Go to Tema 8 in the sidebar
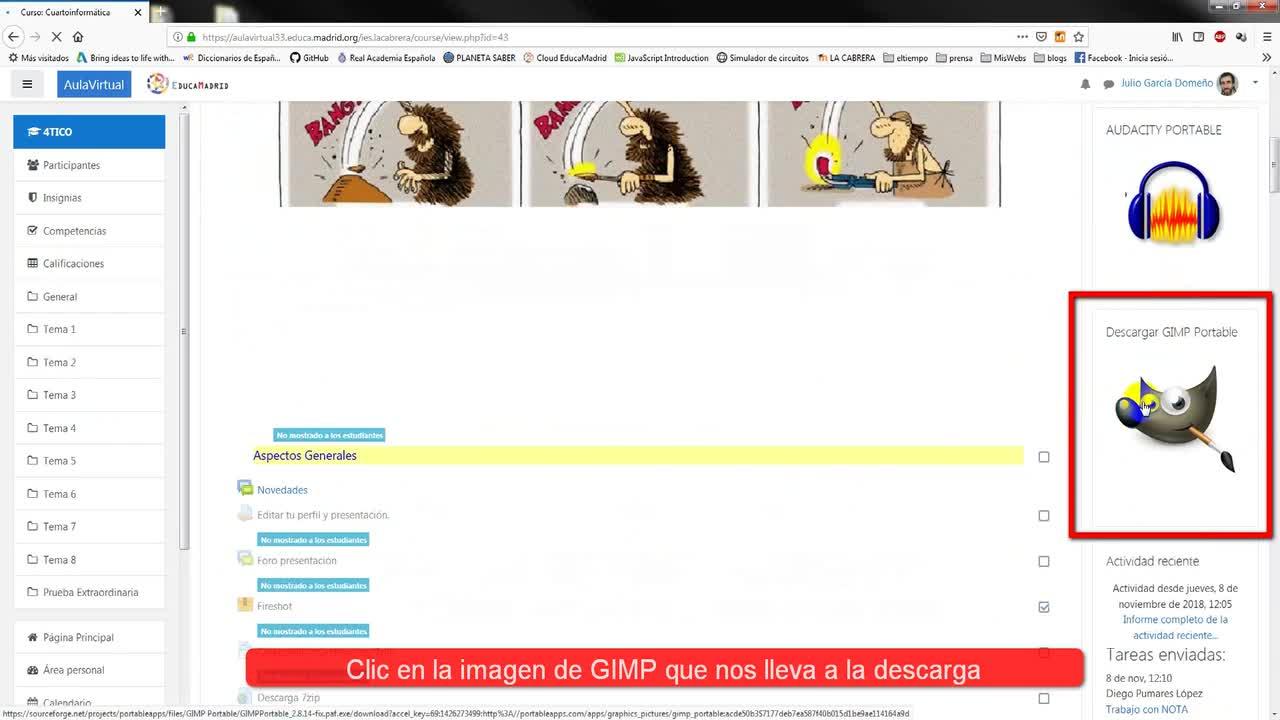Viewport: 1280px width, 720px height. (x=89, y=560)
